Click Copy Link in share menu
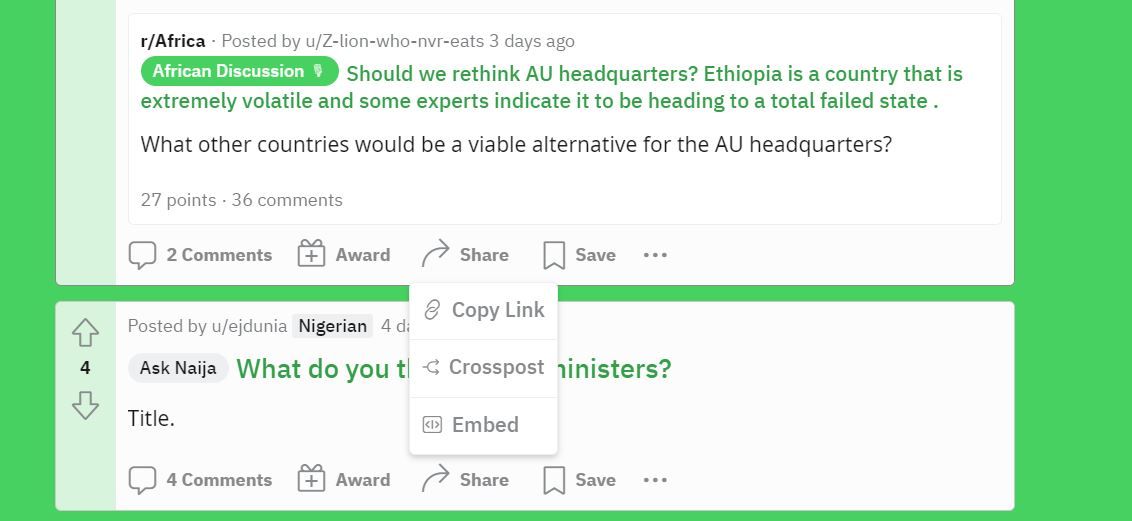 pyautogui.click(x=484, y=310)
